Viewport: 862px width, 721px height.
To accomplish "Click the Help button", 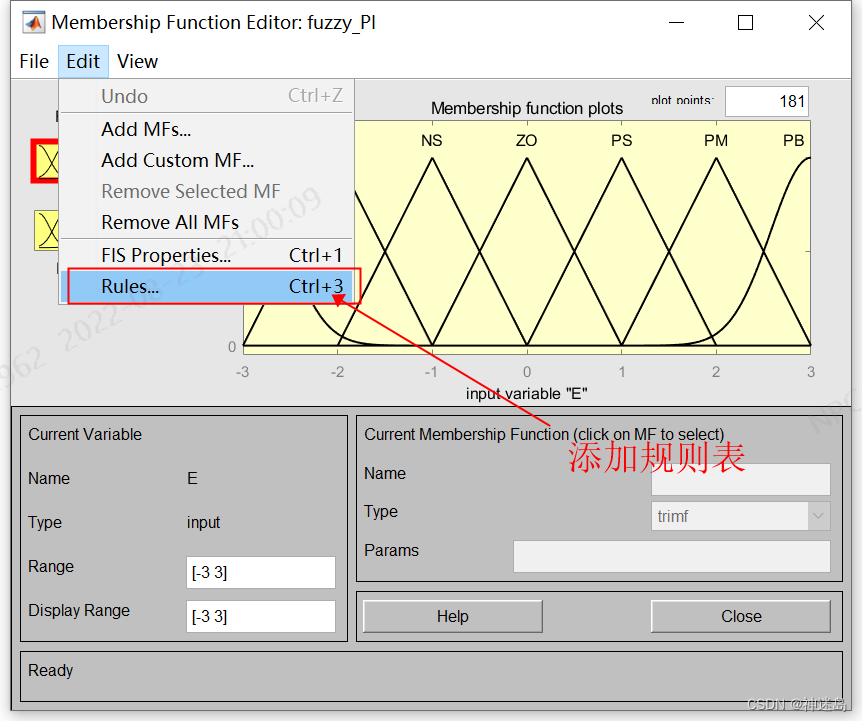I will click(x=452, y=616).
